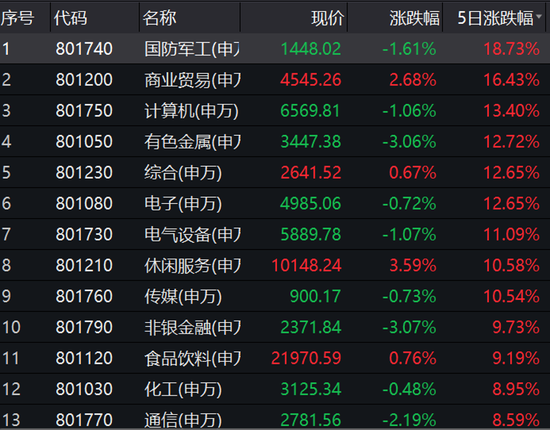Screen dimensions: 550x430
Task: Select -3.07% change cell
Action: pyautogui.click(x=409, y=327)
